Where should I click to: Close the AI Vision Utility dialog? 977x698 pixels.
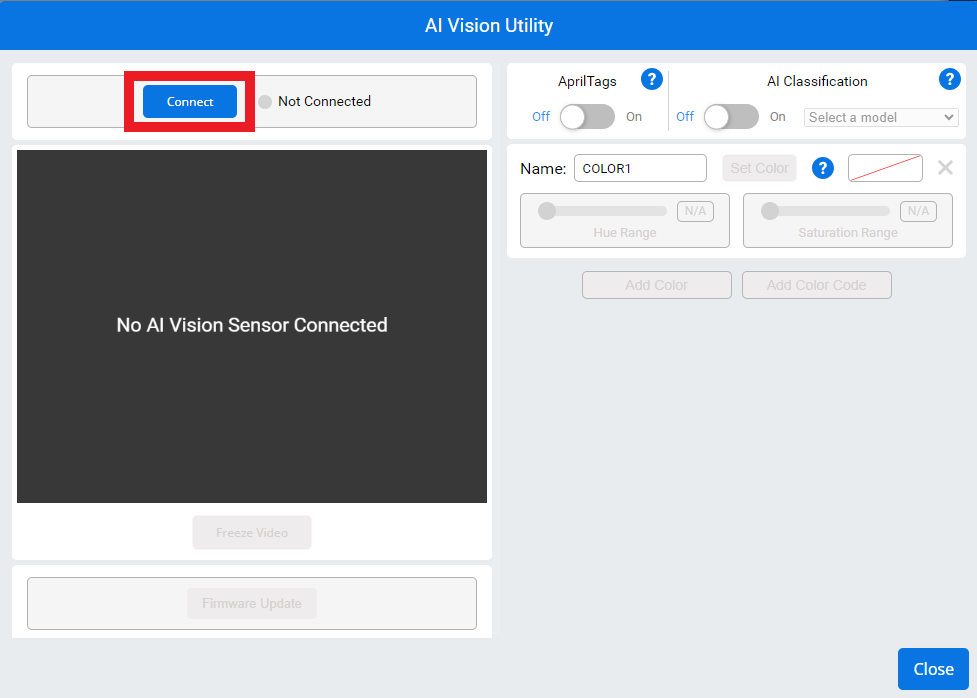click(x=932, y=668)
